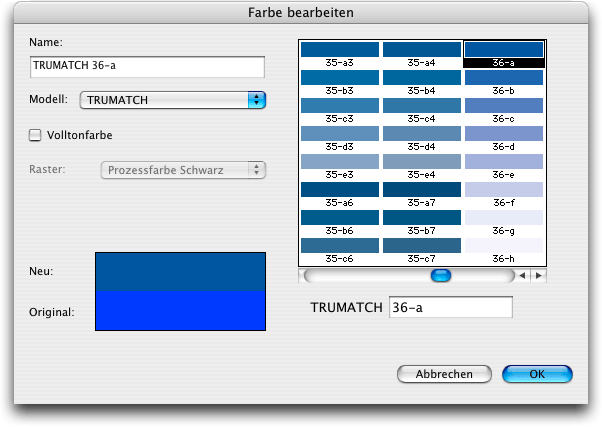Open the Modell TRUMATCH dropdown
Image resolution: width=602 pixels, height=427 pixels.
pyautogui.click(x=173, y=100)
